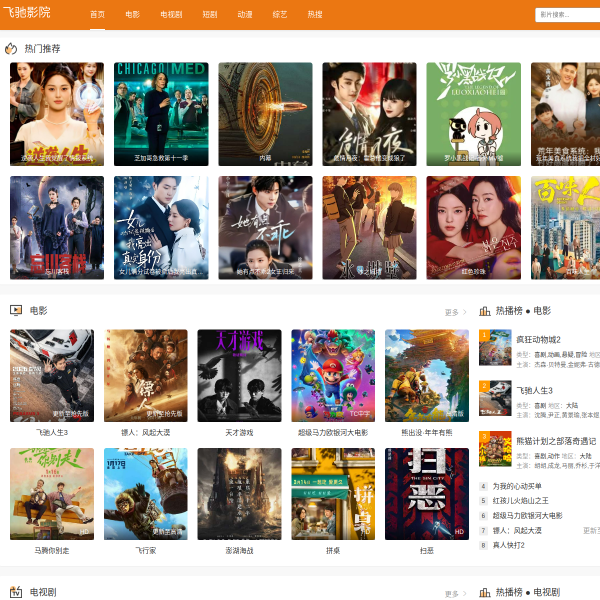Click the chart icon beside 热播榜 电视剧
Screen dimensions: 600x600
click(x=485, y=593)
